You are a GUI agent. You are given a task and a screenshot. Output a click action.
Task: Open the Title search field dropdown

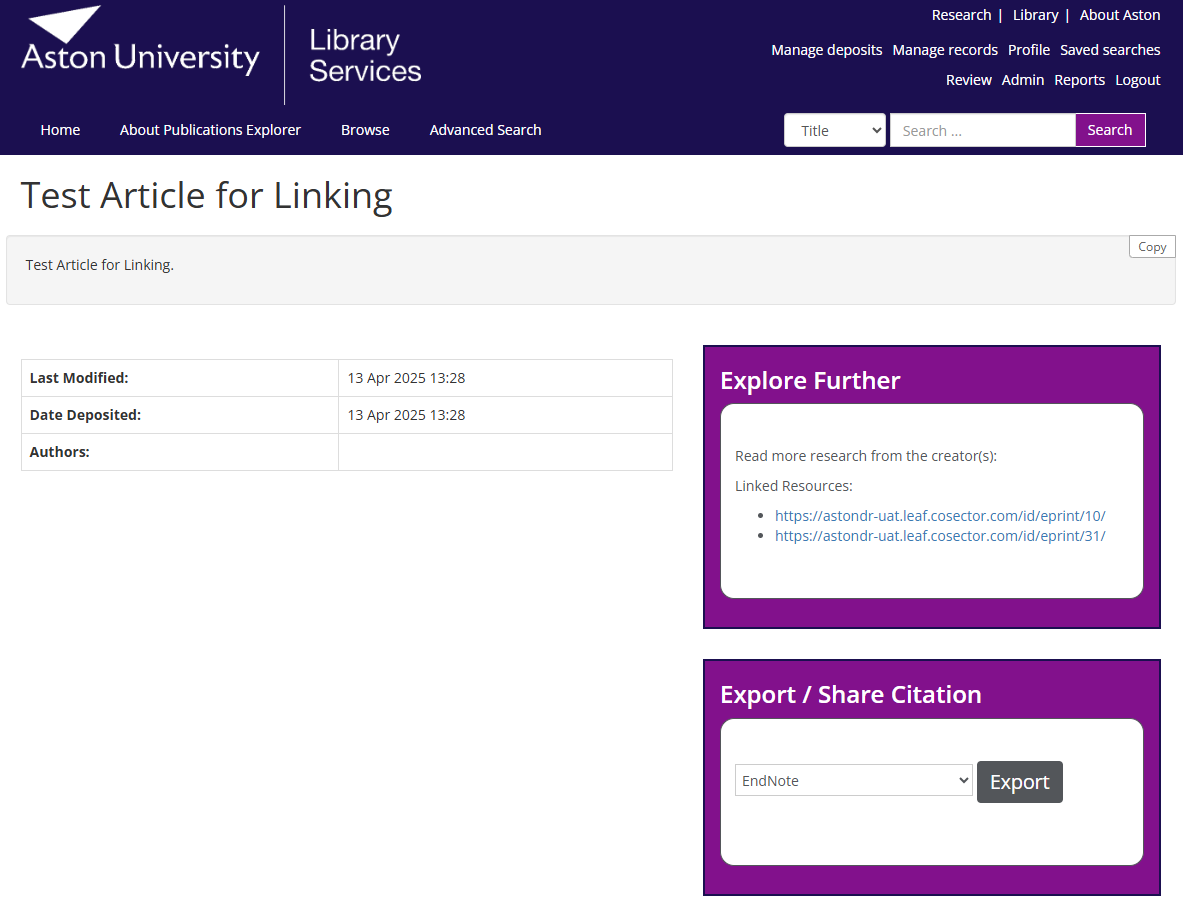pos(834,130)
